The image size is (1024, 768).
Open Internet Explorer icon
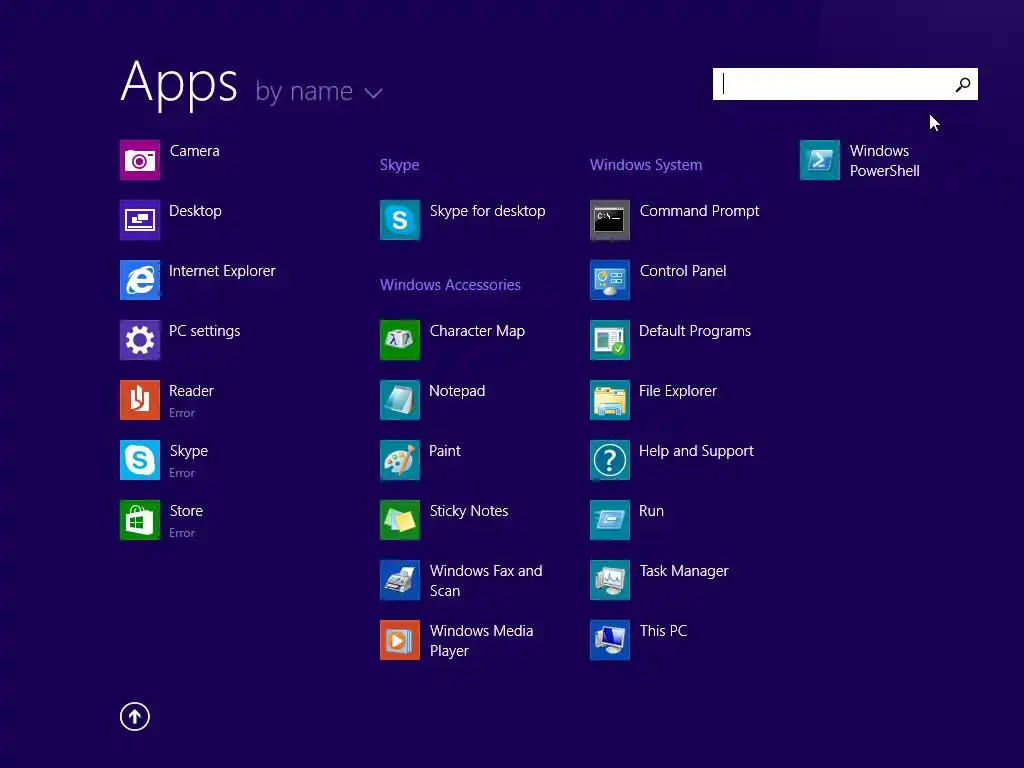click(140, 280)
